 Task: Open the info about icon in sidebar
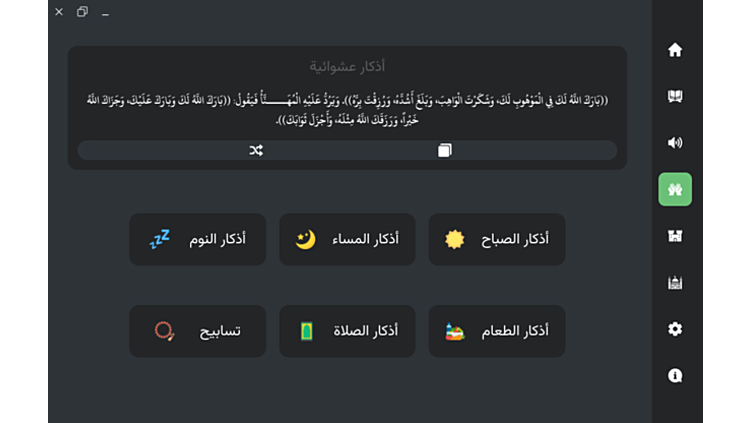tap(675, 376)
